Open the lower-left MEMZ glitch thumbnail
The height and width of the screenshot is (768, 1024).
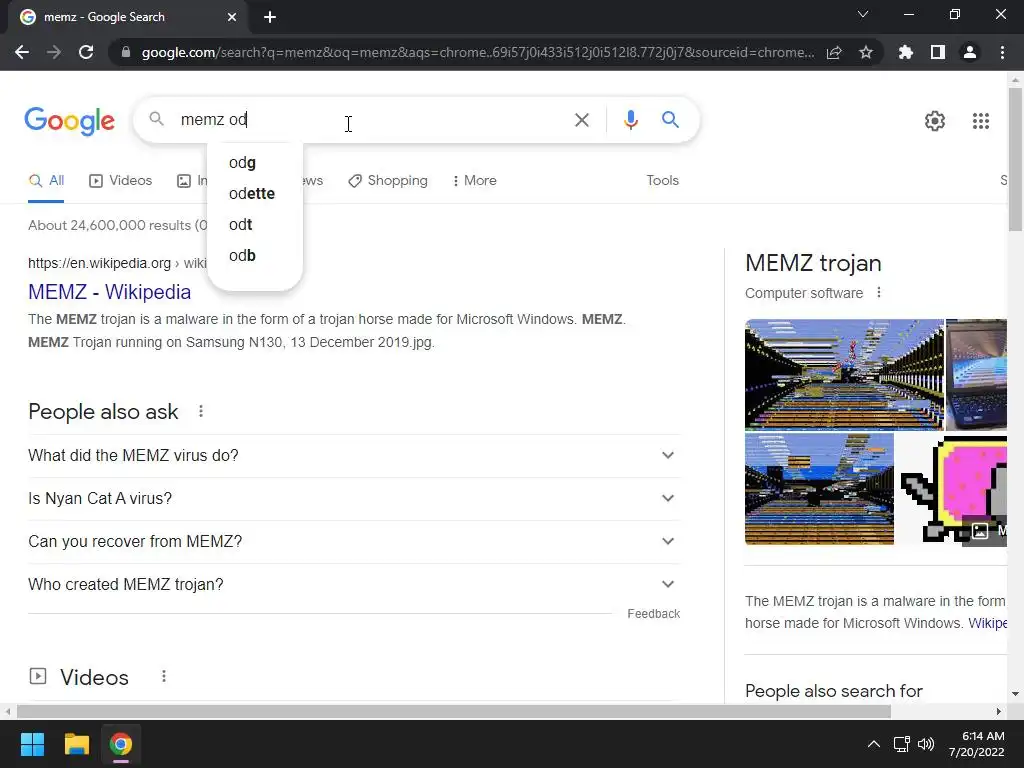pos(819,488)
